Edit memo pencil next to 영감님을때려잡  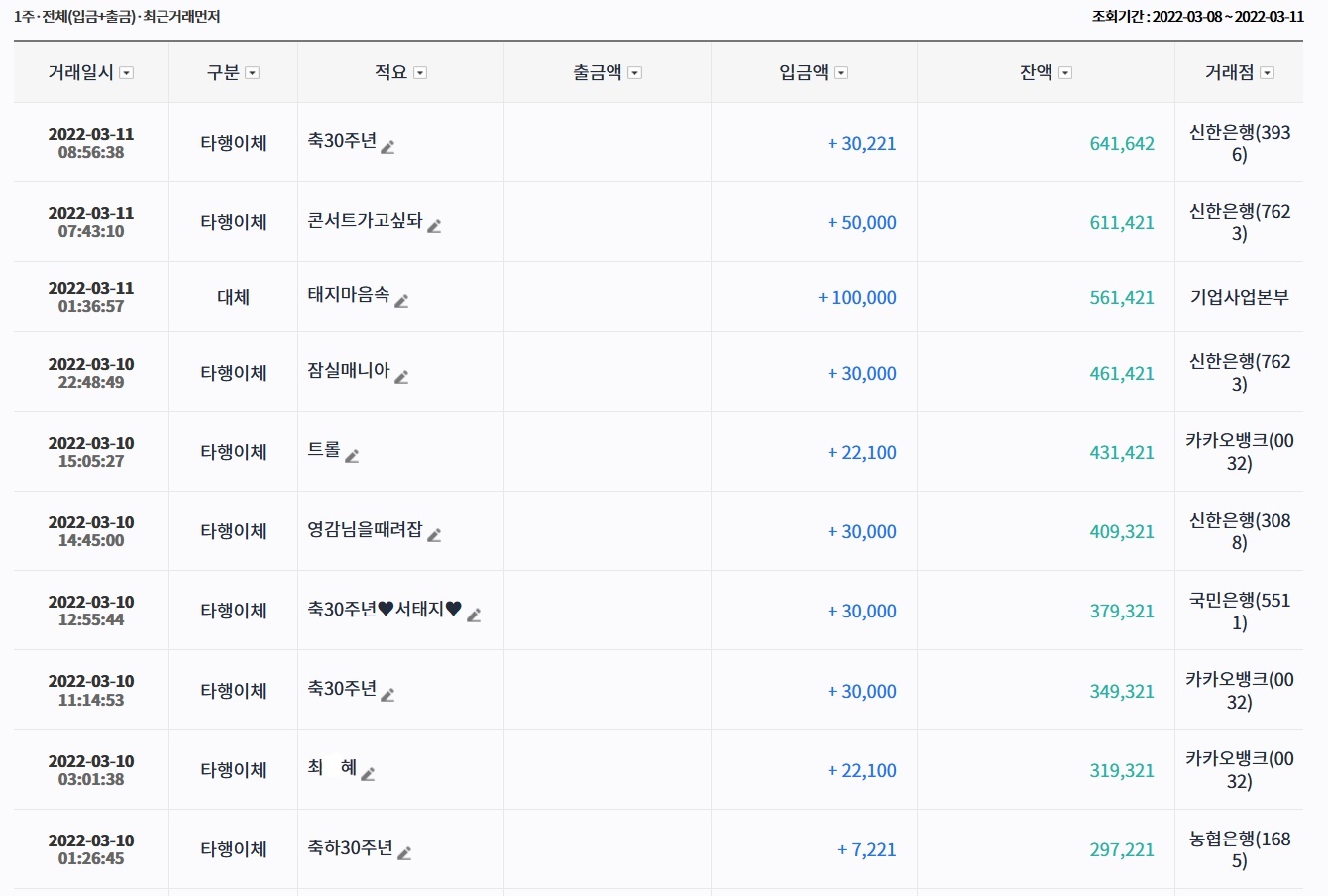coord(434,535)
